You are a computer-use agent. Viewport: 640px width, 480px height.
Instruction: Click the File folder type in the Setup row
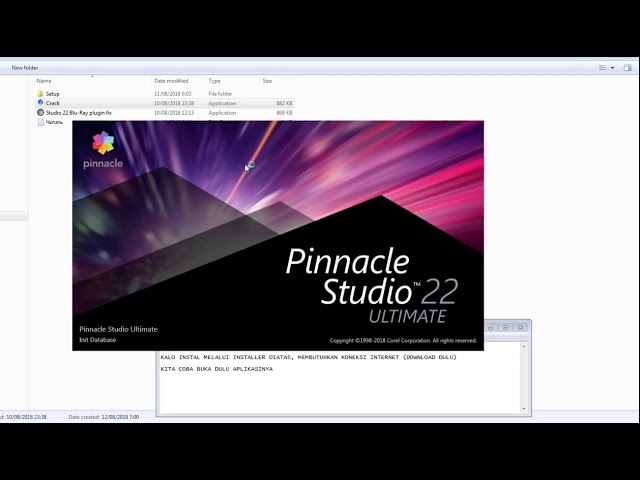click(220, 94)
